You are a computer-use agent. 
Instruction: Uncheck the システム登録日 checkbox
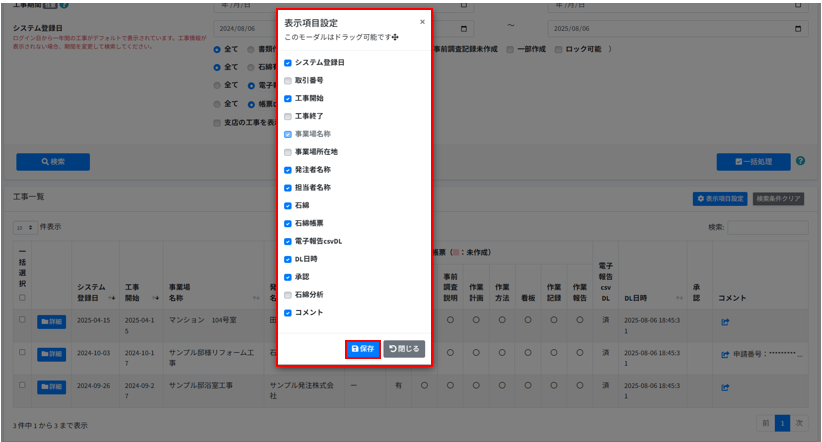[x=288, y=62]
